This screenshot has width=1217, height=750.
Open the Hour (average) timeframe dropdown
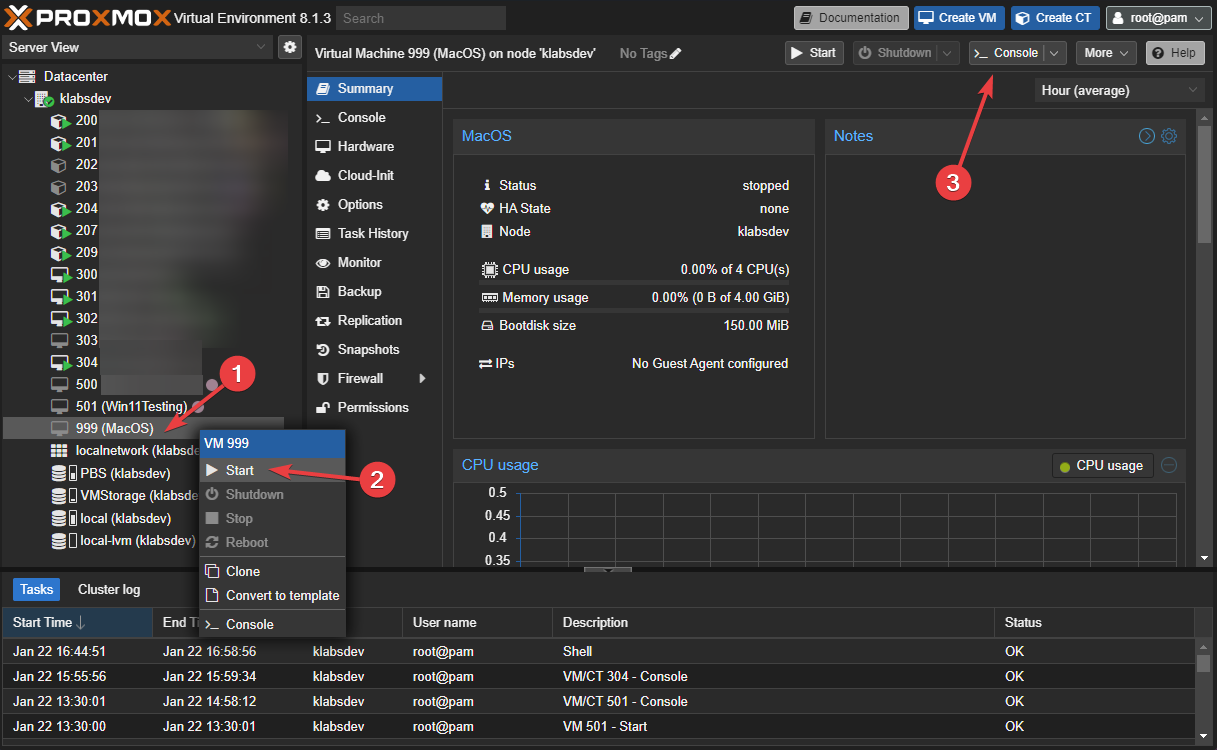1118,90
